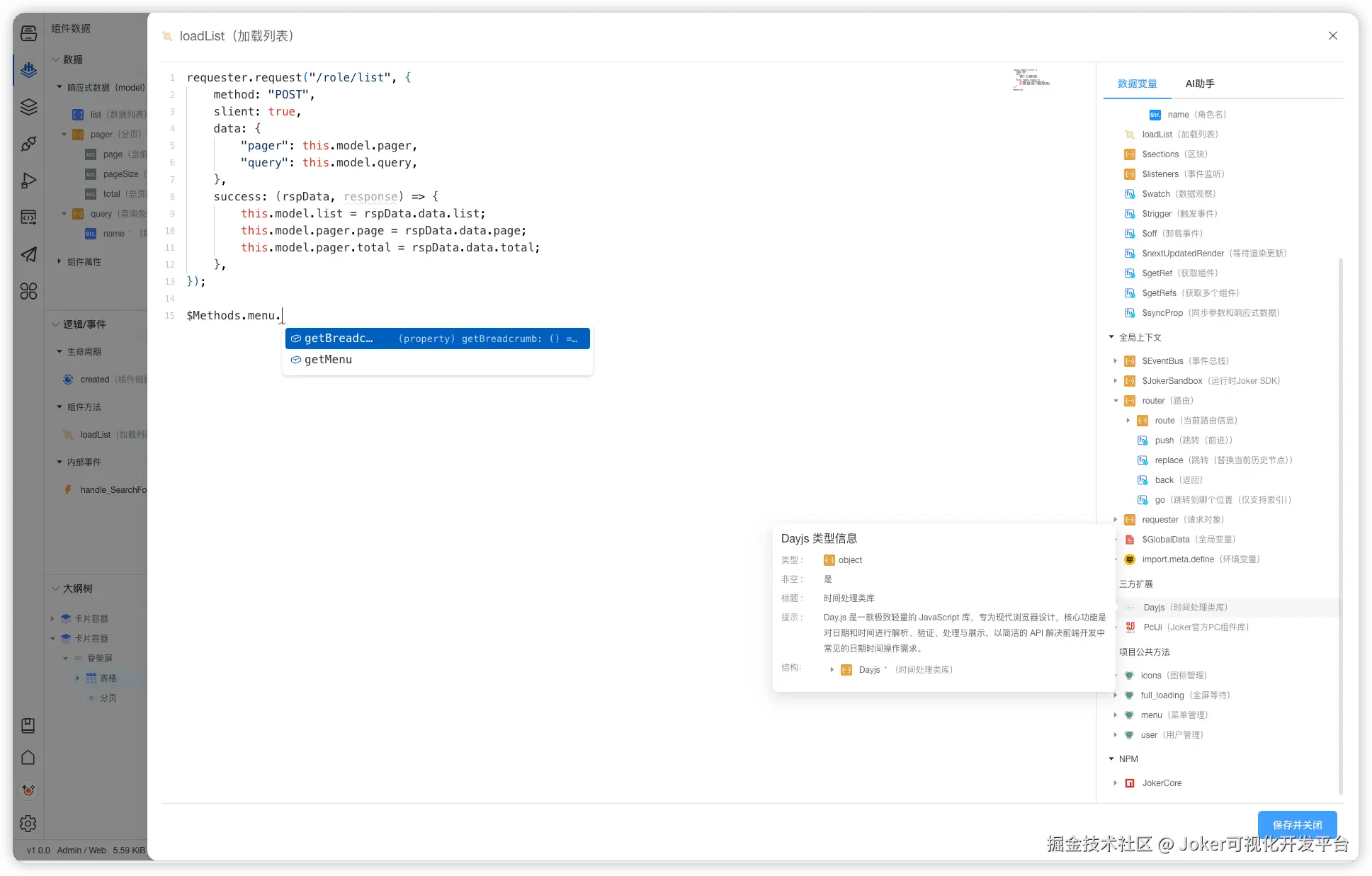Viewport: 1372px width, 876px height.
Task: Click the home icon in left sidebar
Action: point(28,757)
